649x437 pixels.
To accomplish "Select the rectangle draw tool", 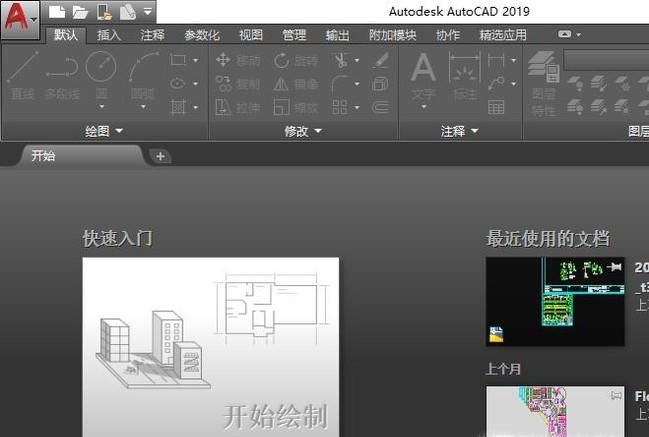I will pos(178,60).
